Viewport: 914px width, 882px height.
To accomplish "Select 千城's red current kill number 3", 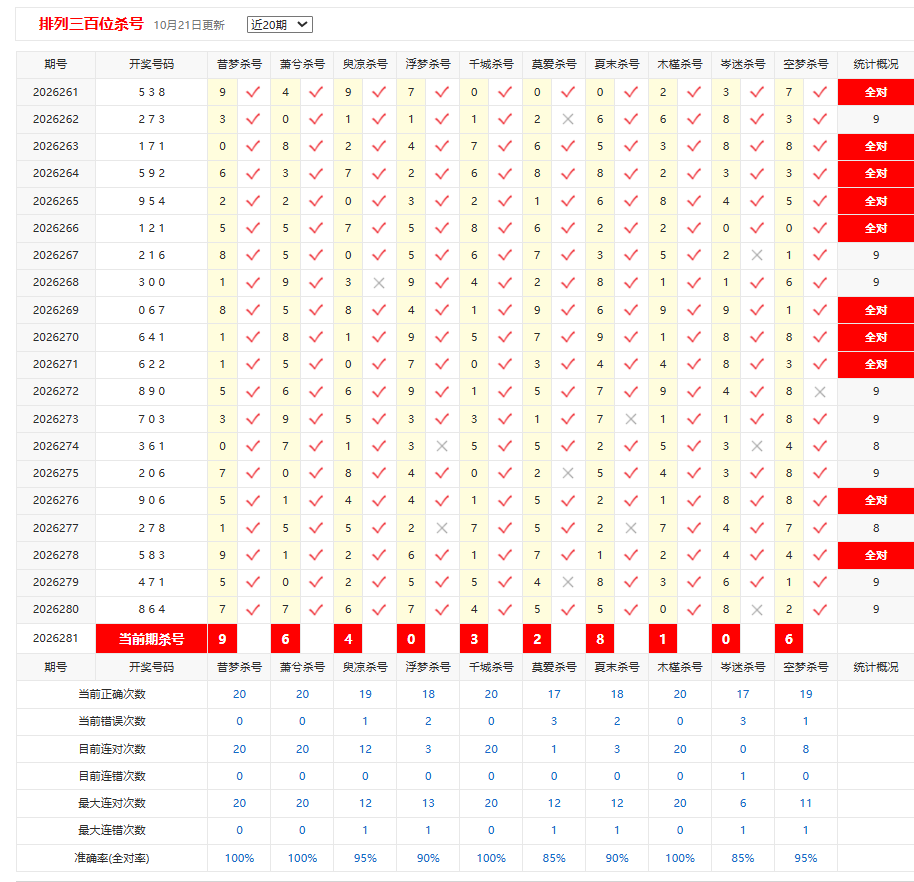I will point(474,639).
